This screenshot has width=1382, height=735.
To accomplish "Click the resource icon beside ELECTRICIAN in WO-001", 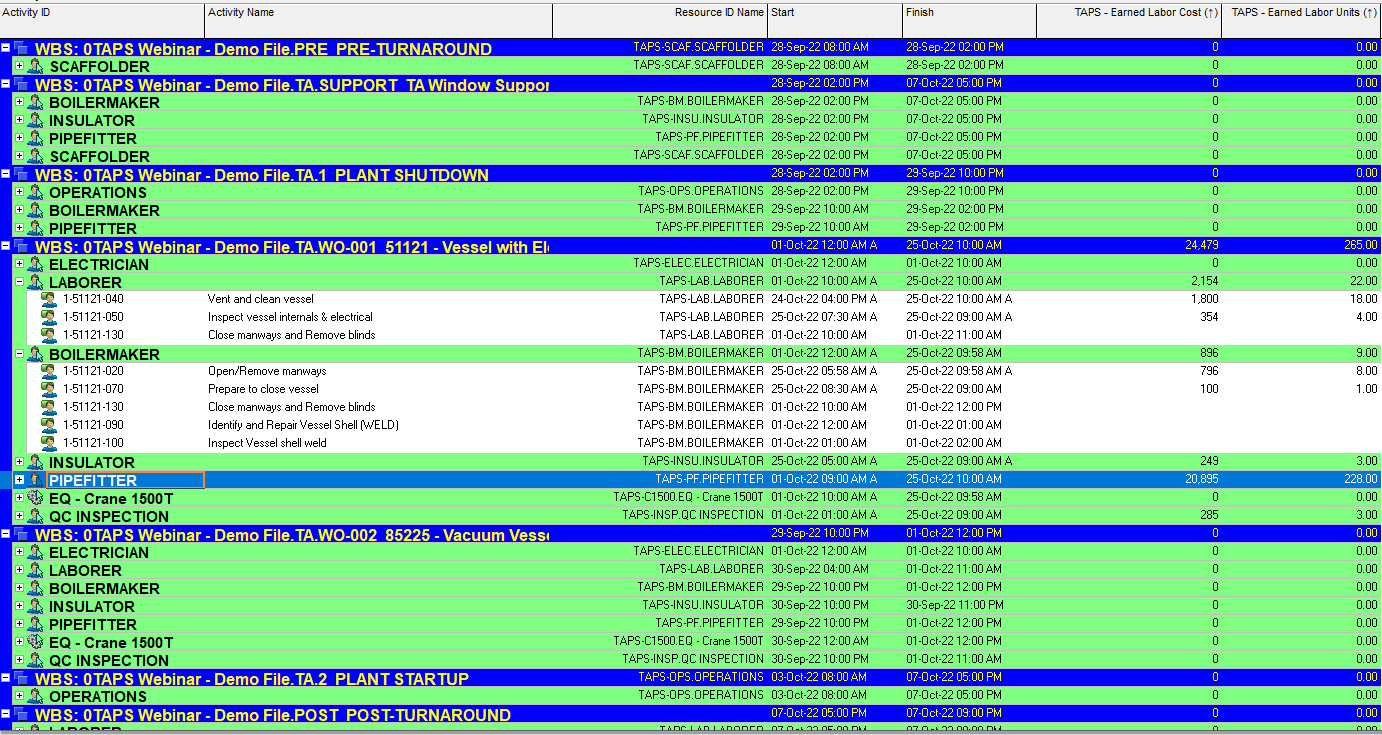I will tap(35, 265).
